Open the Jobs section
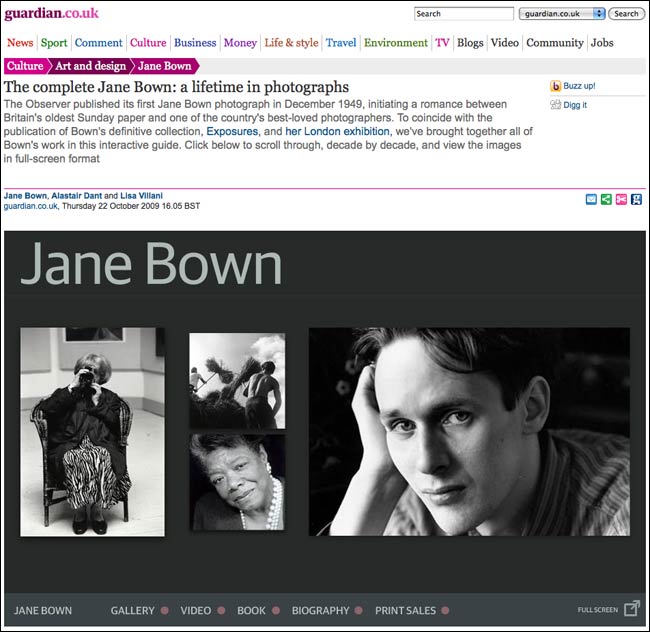Screen dimensions: 650x632 (602, 43)
